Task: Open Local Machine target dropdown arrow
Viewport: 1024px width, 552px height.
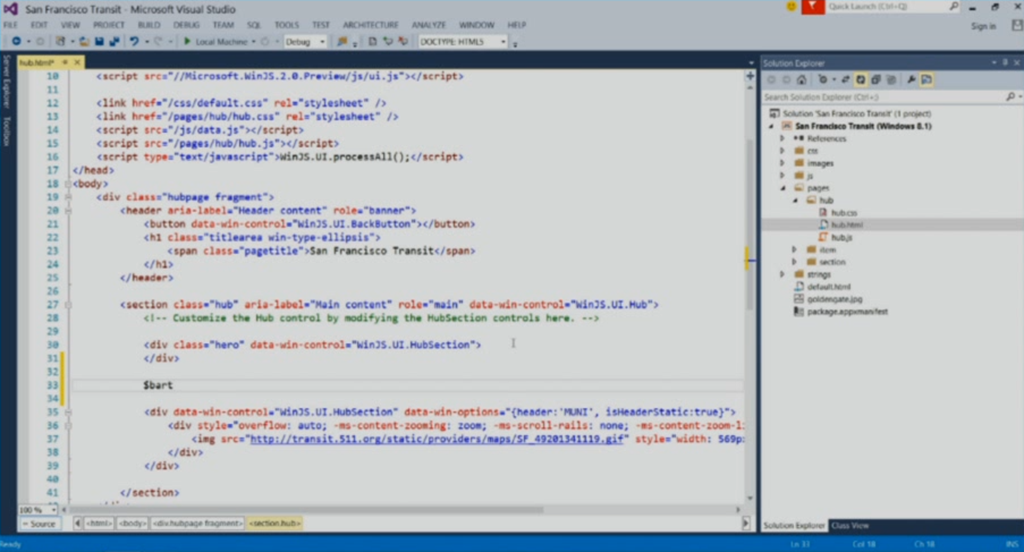Action: pyautogui.click(x=253, y=42)
